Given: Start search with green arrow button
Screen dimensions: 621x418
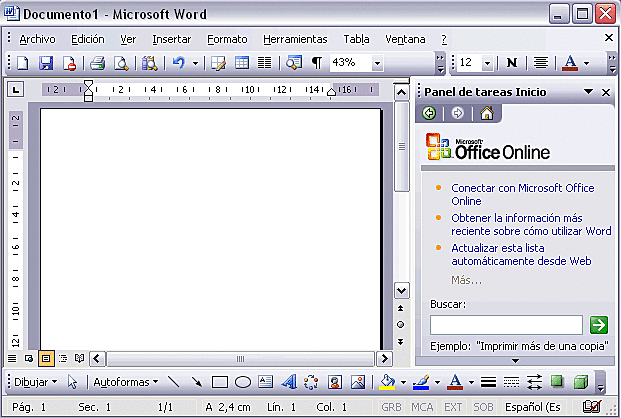Looking at the screenshot, I should point(598,325).
